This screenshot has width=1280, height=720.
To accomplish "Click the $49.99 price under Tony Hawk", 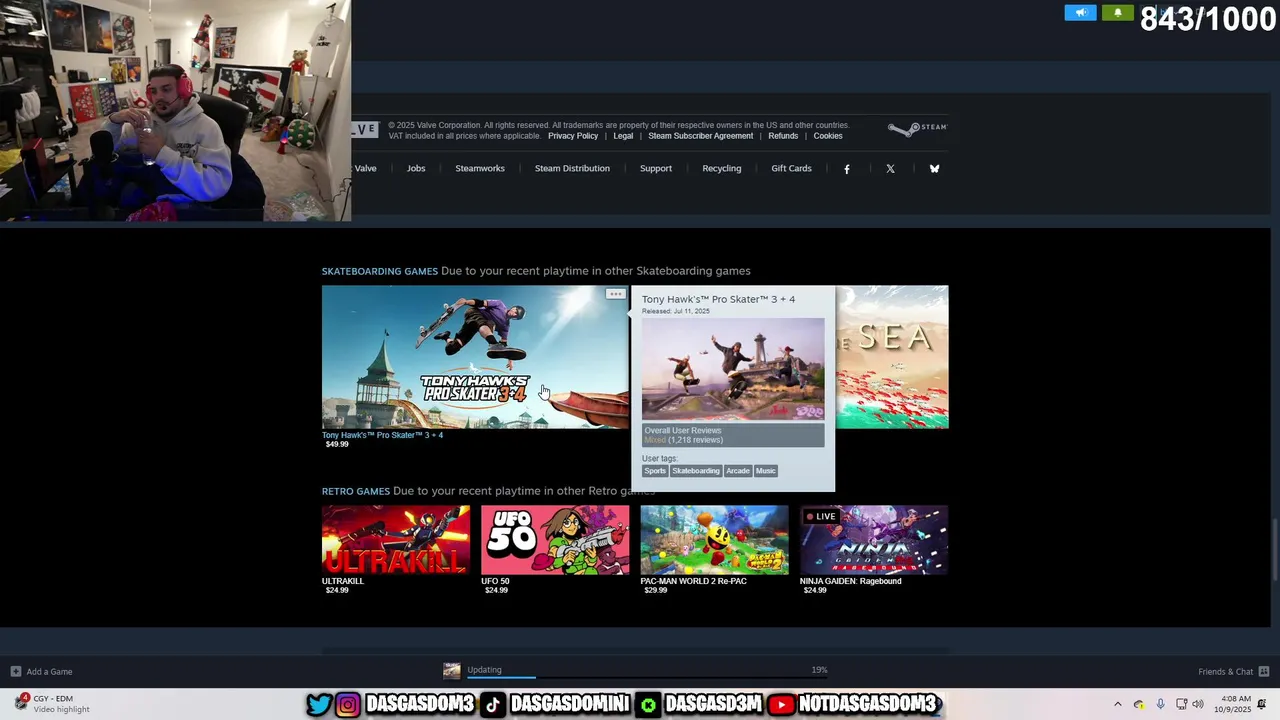I will point(337,444).
